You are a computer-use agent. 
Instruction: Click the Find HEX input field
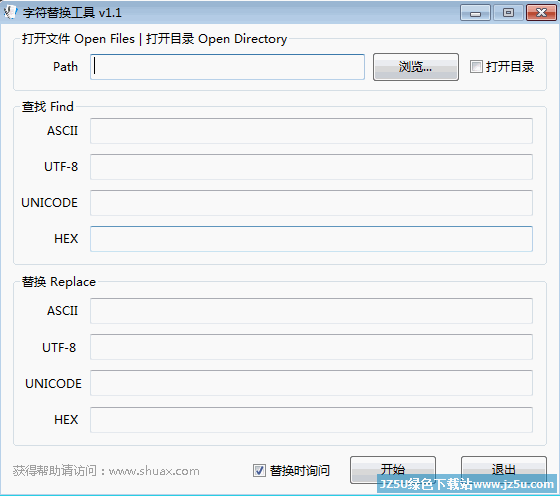[x=311, y=239]
